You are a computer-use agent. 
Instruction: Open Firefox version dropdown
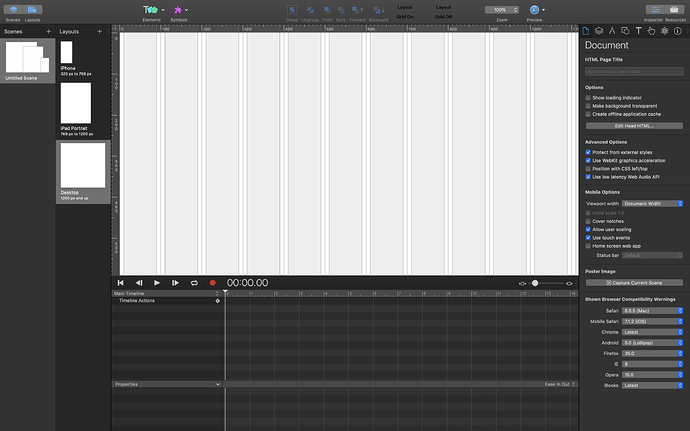pyautogui.click(x=652, y=353)
